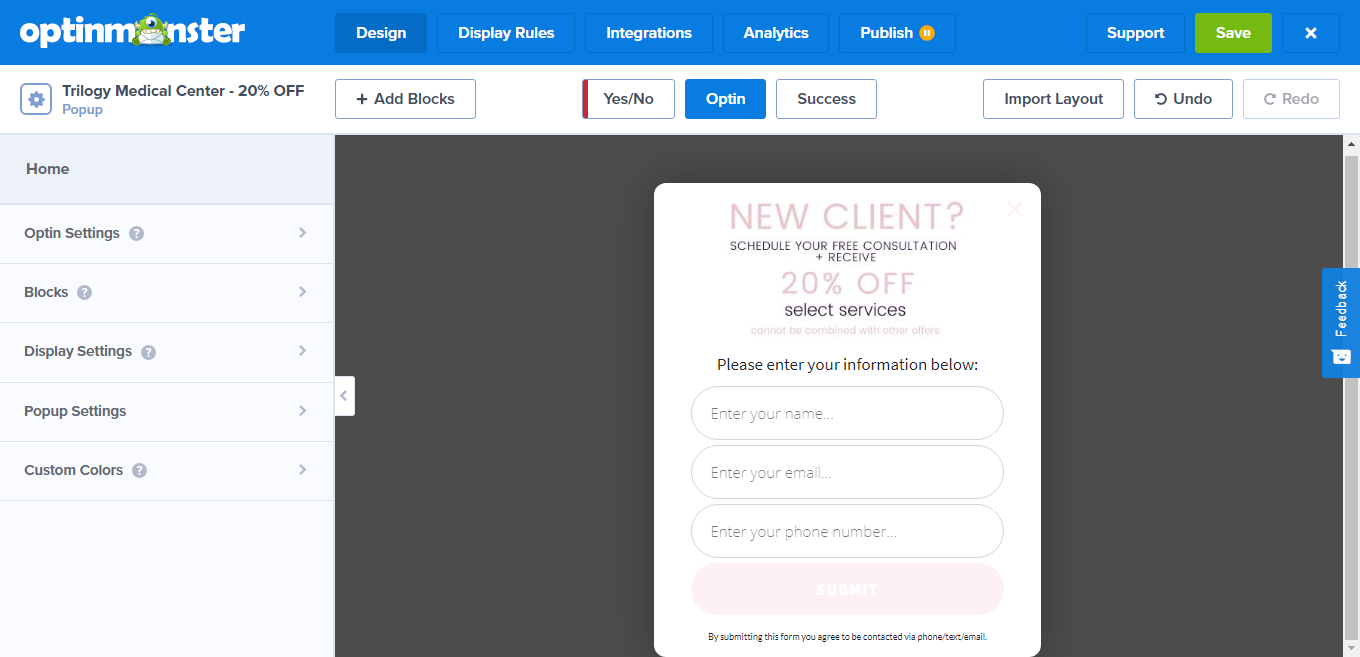The height and width of the screenshot is (657, 1360).
Task: Switch to the Yes/No view
Action: click(x=628, y=99)
